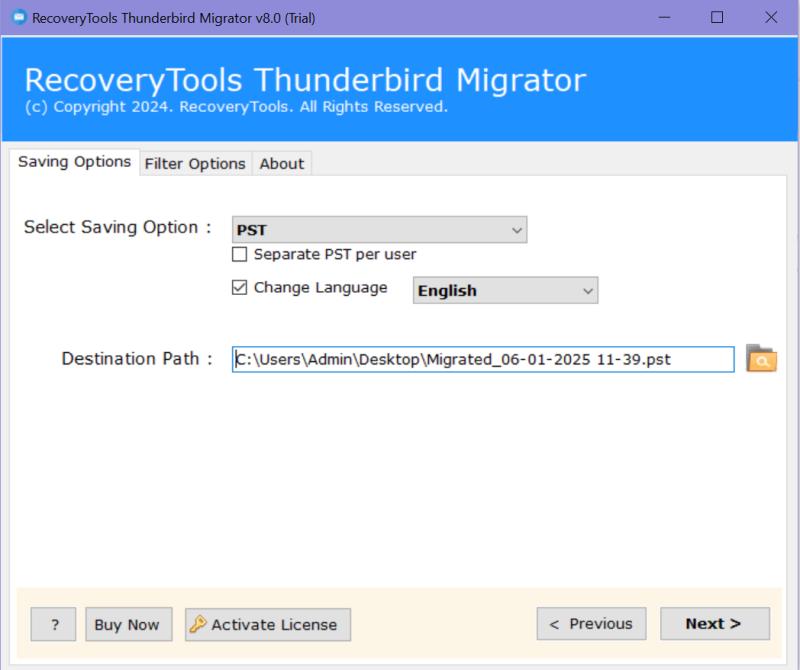The image size is (800, 670).
Task: Close the Thunderbird Migrator window
Action: (x=771, y=17)
